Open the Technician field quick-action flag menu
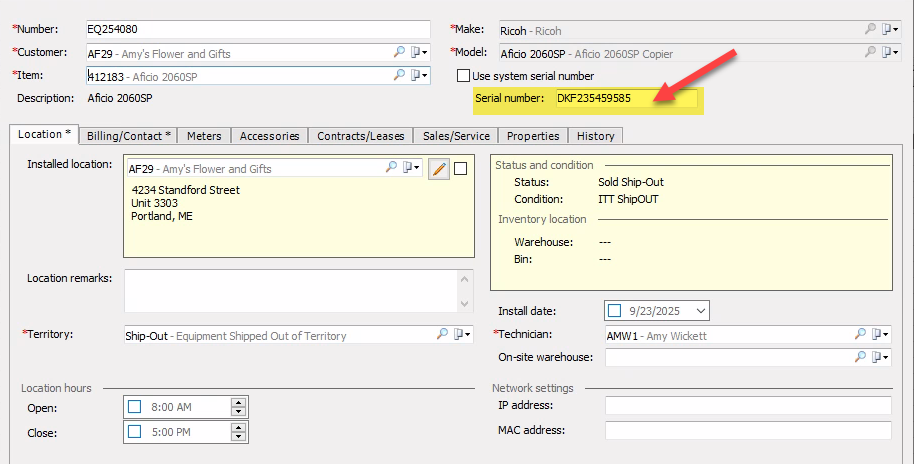This screenshot has height=464, width=914. 880,334
